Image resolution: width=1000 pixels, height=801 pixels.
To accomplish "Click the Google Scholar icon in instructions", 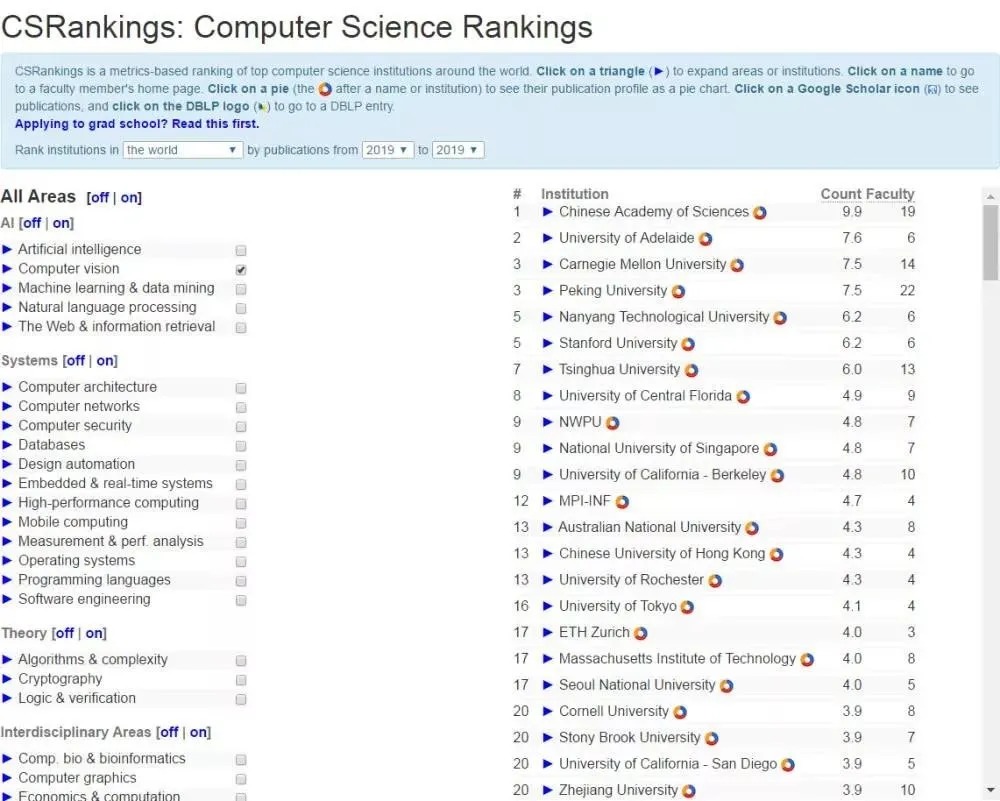I will tap(932, 89).
